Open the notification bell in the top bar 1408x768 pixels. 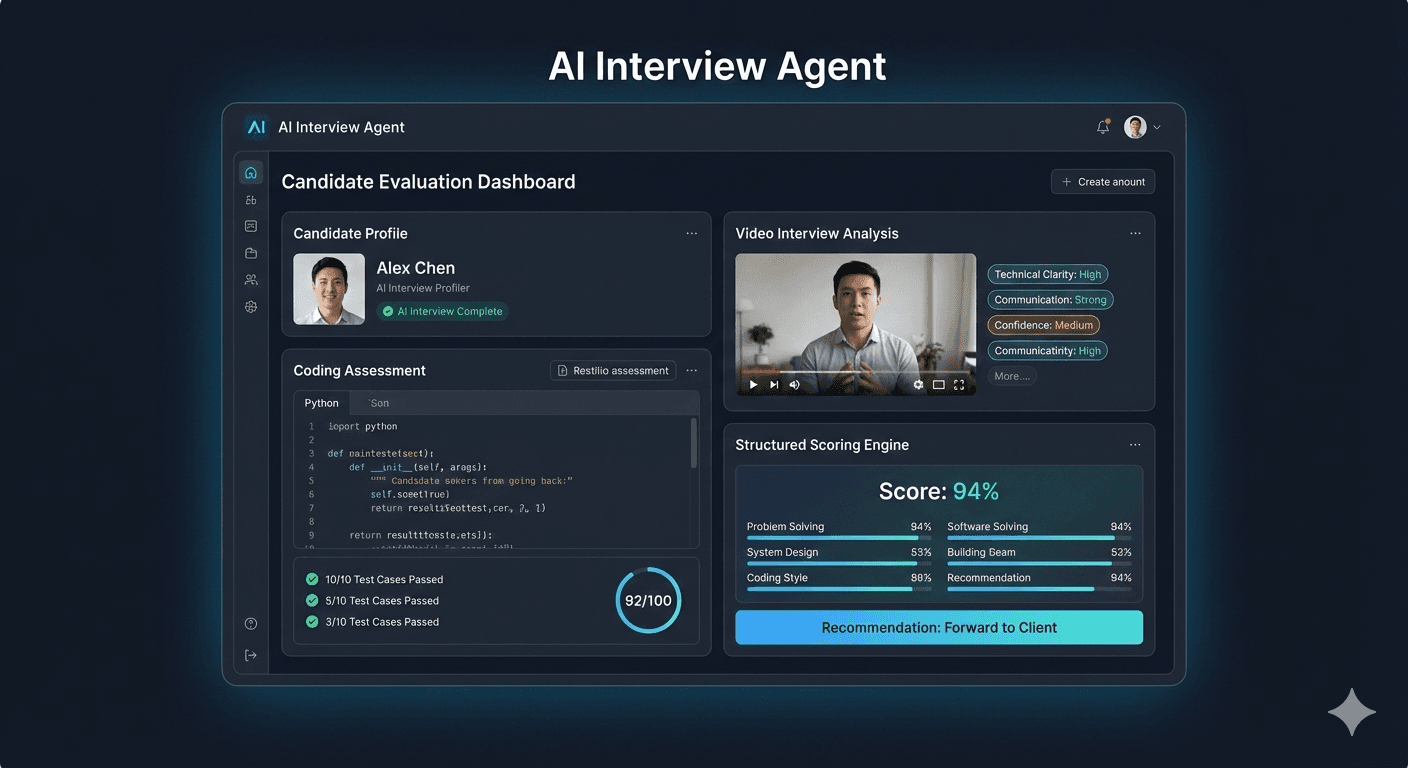(1103, 127)
